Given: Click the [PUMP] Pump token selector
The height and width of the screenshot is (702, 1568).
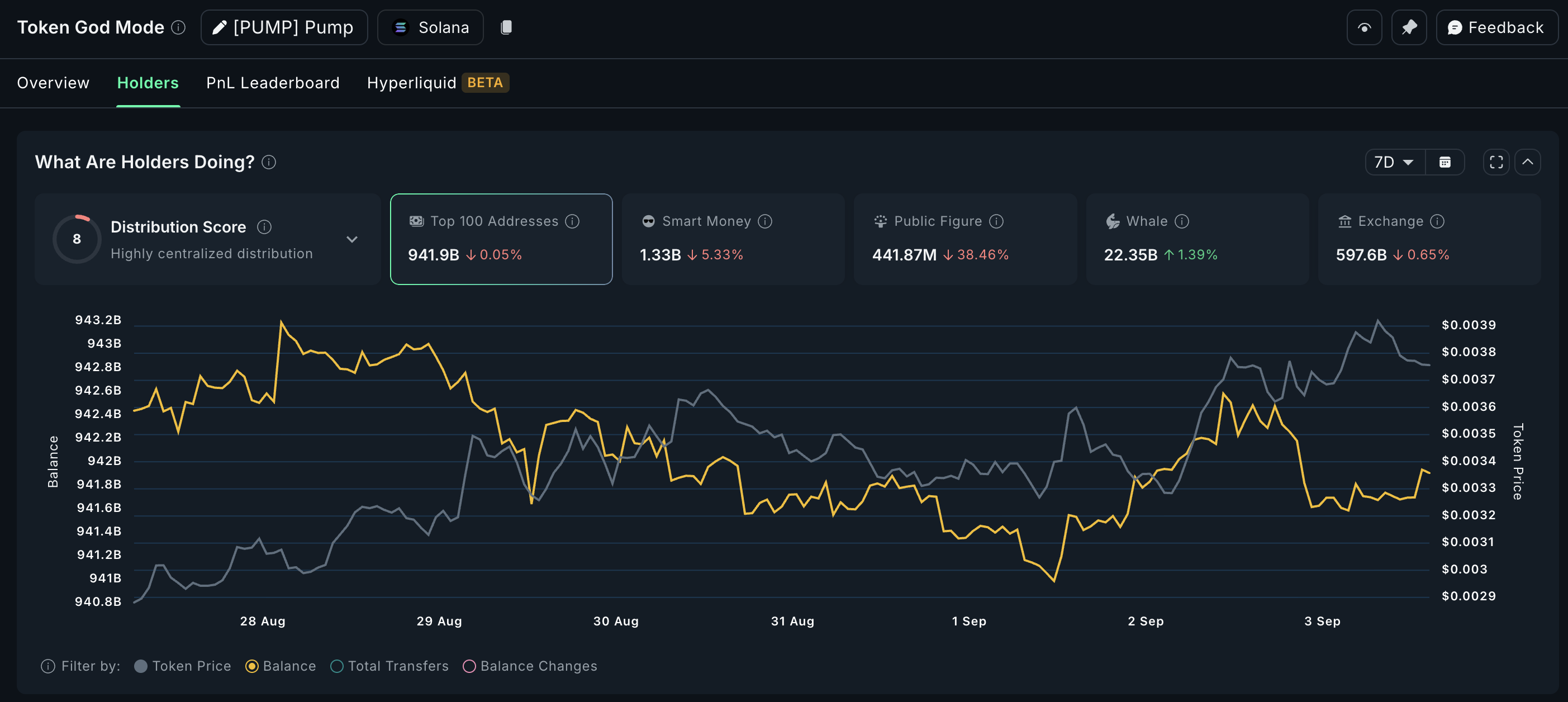Looking at the screenshot, I should tap(284, 27).
